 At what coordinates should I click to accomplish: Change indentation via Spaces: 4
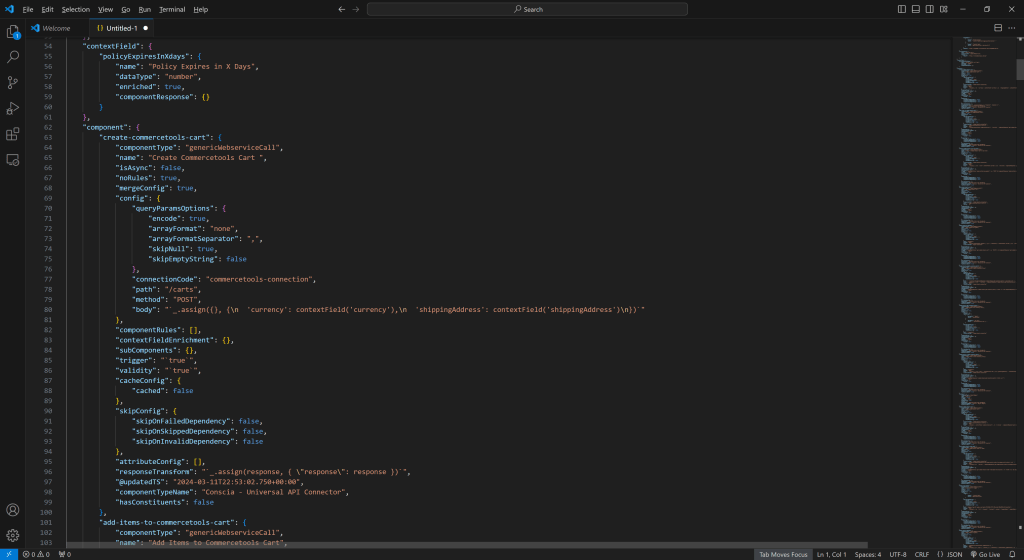[x=868, y=554]
